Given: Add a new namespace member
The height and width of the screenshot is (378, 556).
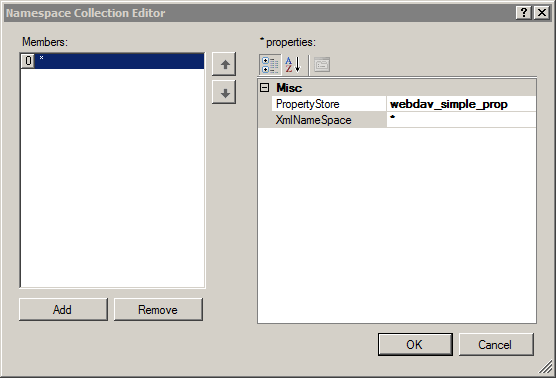Looking at the screenshot, I should pyautogui.click(x=63, y=310).
